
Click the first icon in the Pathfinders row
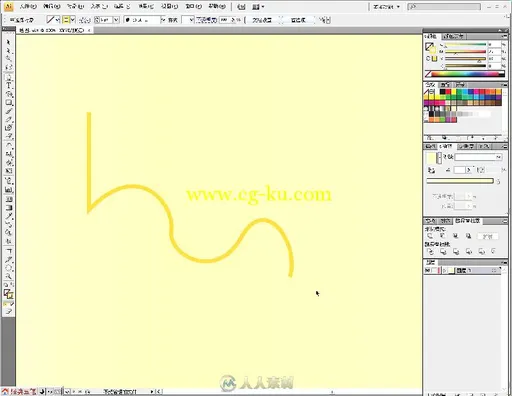coord(430,251)
